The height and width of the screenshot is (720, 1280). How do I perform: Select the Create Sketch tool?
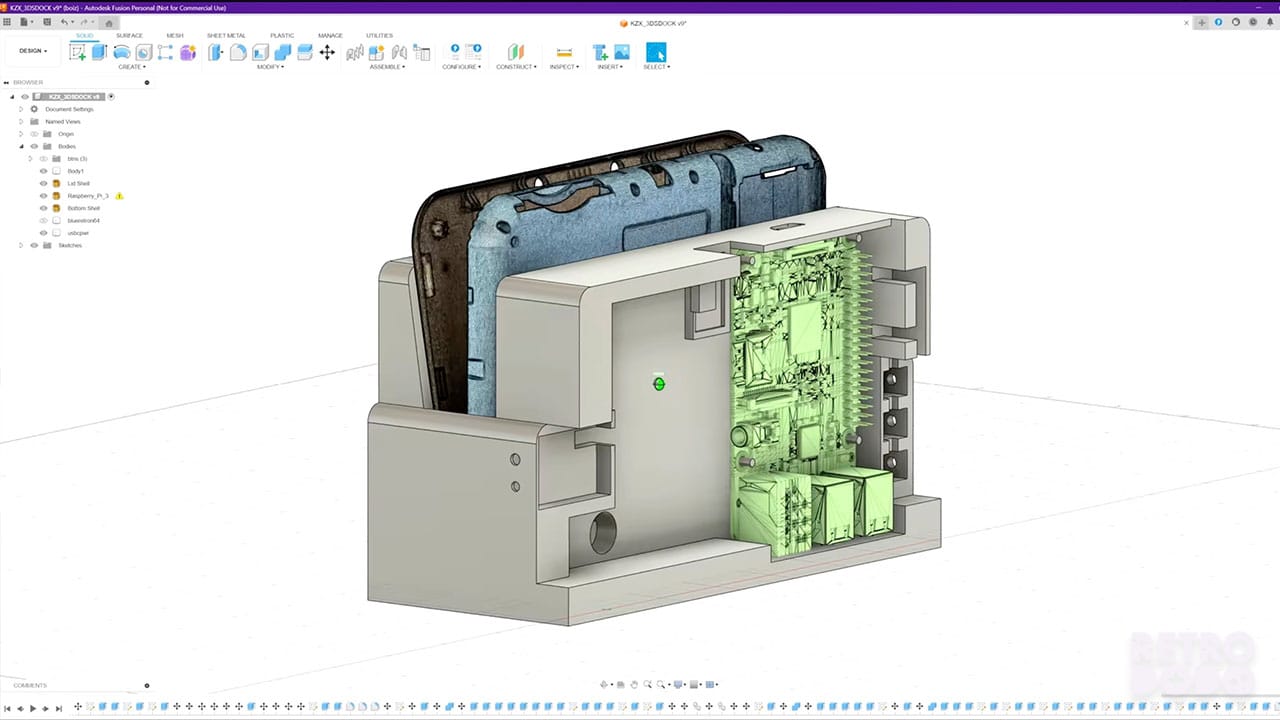pyautogui.click(x=77, y=52)
